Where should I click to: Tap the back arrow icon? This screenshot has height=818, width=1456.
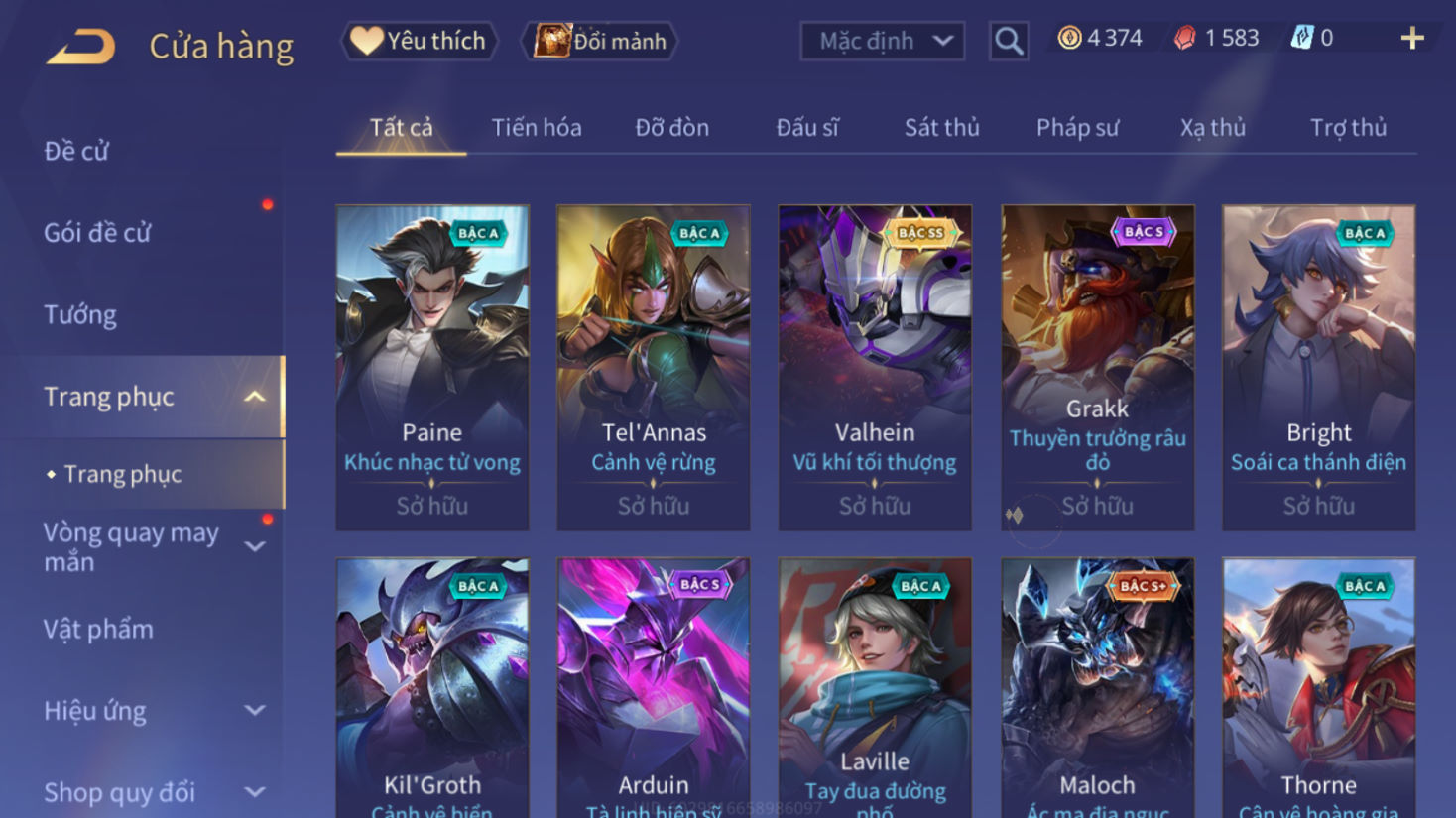click(80, 47)
